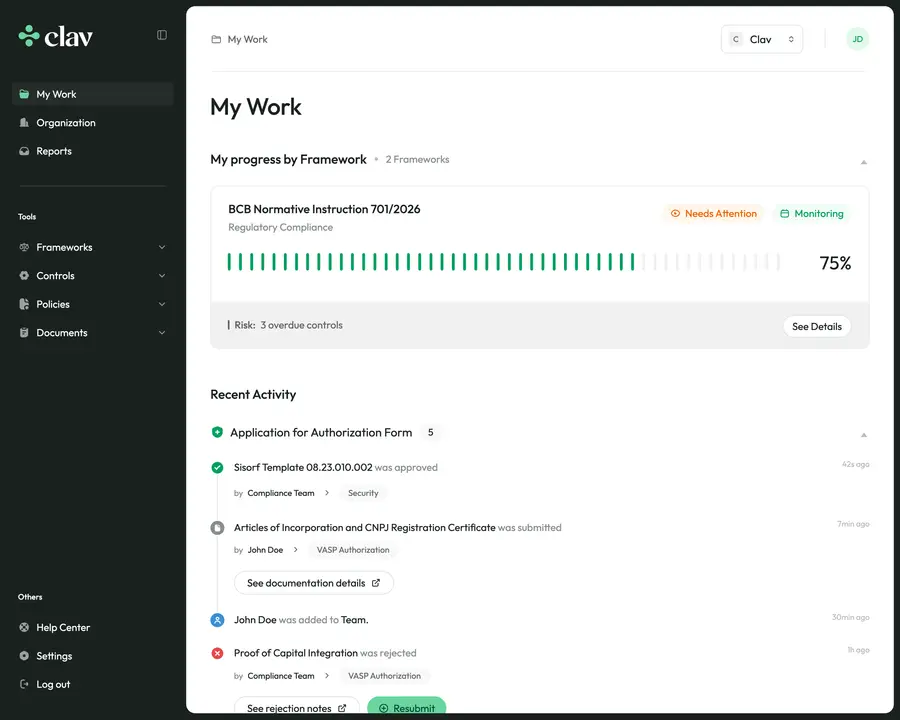Click the Settings gear icon
Image resolution: width=900 pixels, height=720 pixels.
click(24, 656)
